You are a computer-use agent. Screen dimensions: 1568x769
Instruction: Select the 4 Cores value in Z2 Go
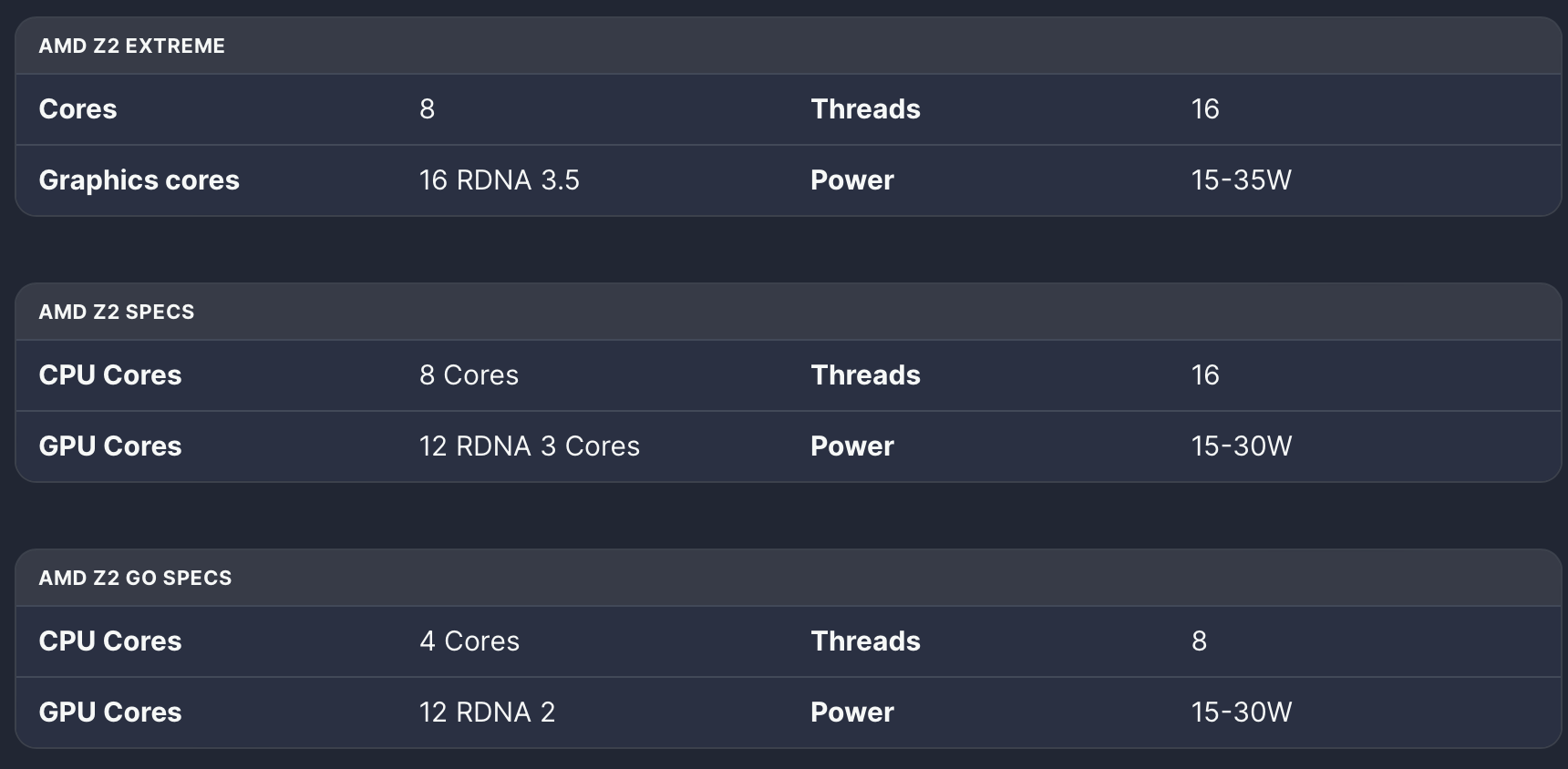(x=469, y=641)
